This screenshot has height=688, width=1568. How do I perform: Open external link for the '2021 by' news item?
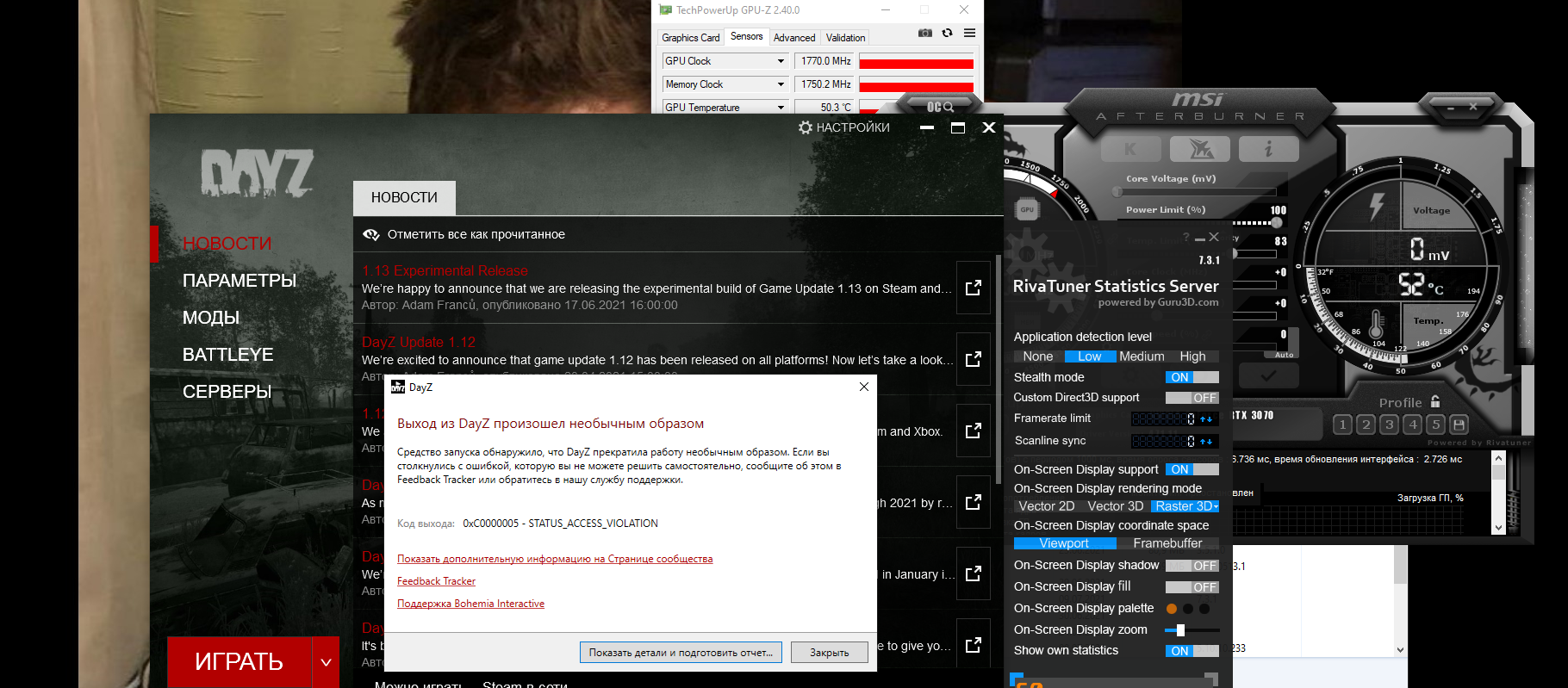[x=974, y=502]
